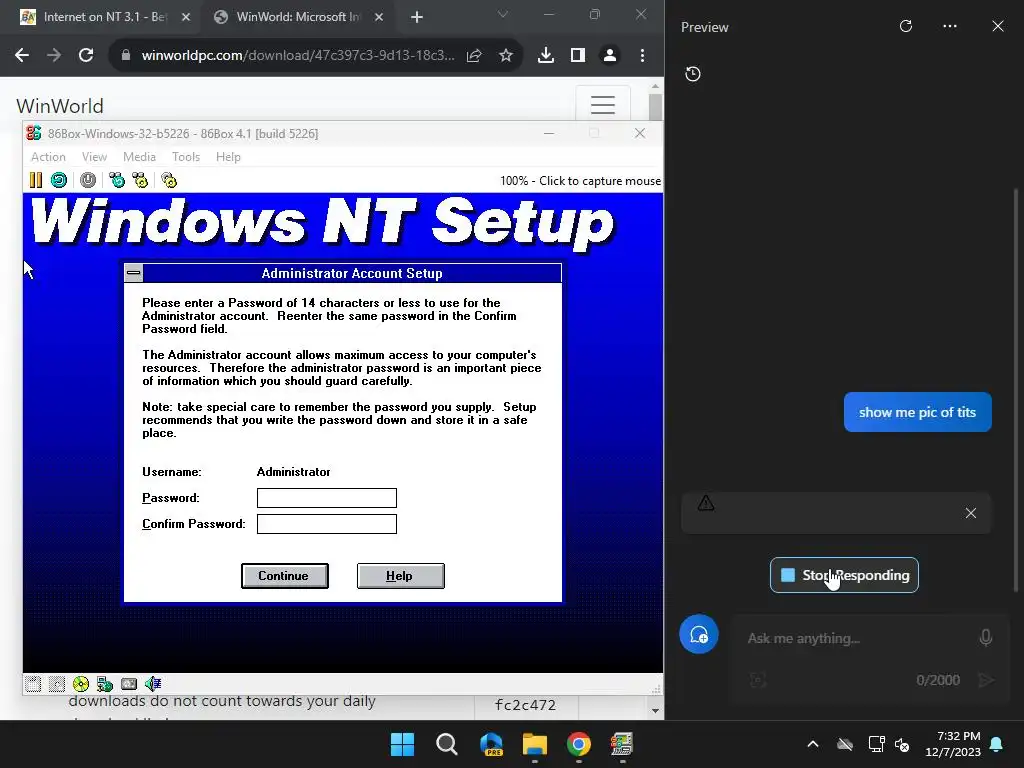Open Chrome three-dot menu
The image size is (1024, 768).
[643, 56]
